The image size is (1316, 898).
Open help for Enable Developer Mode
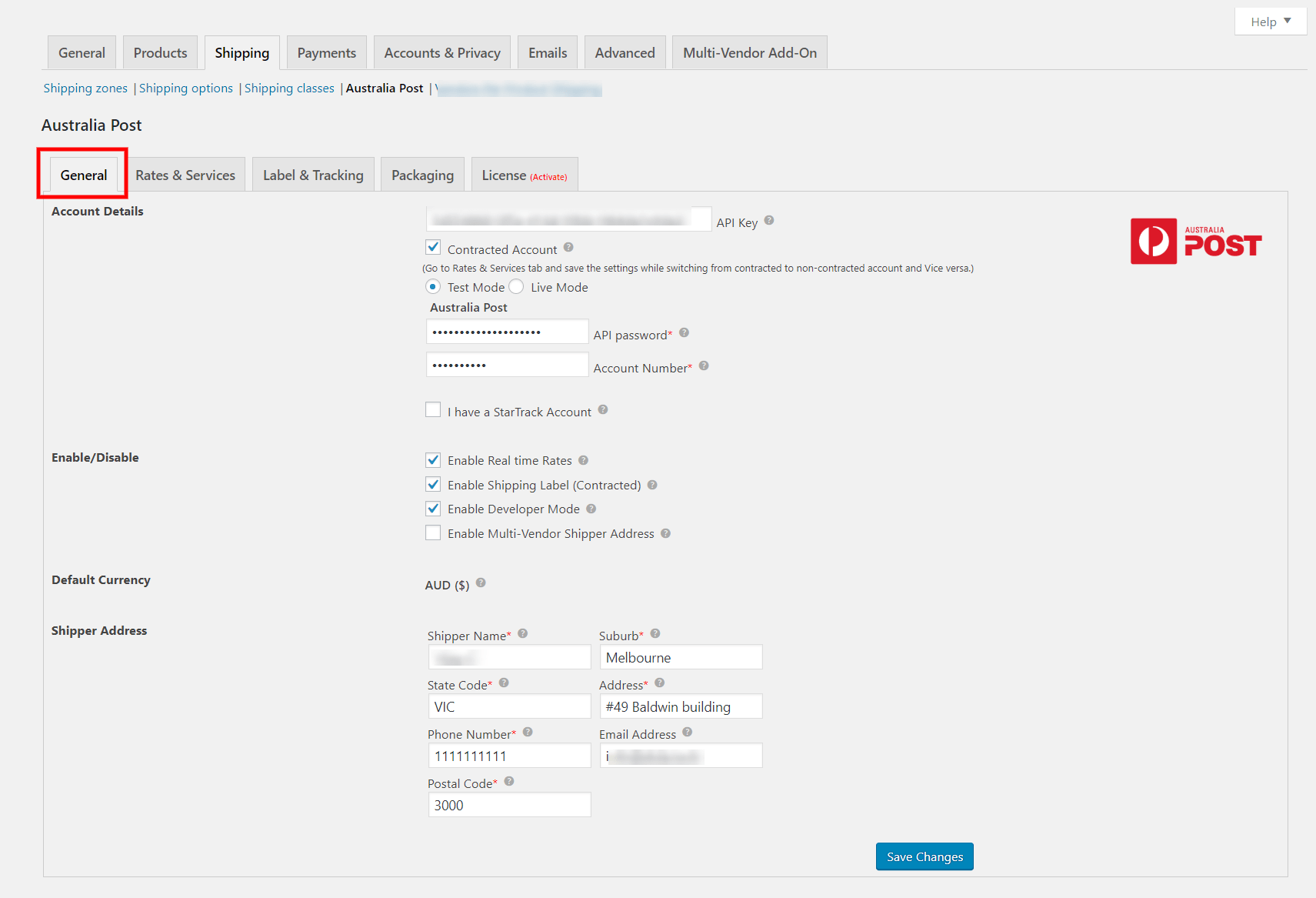591,508
